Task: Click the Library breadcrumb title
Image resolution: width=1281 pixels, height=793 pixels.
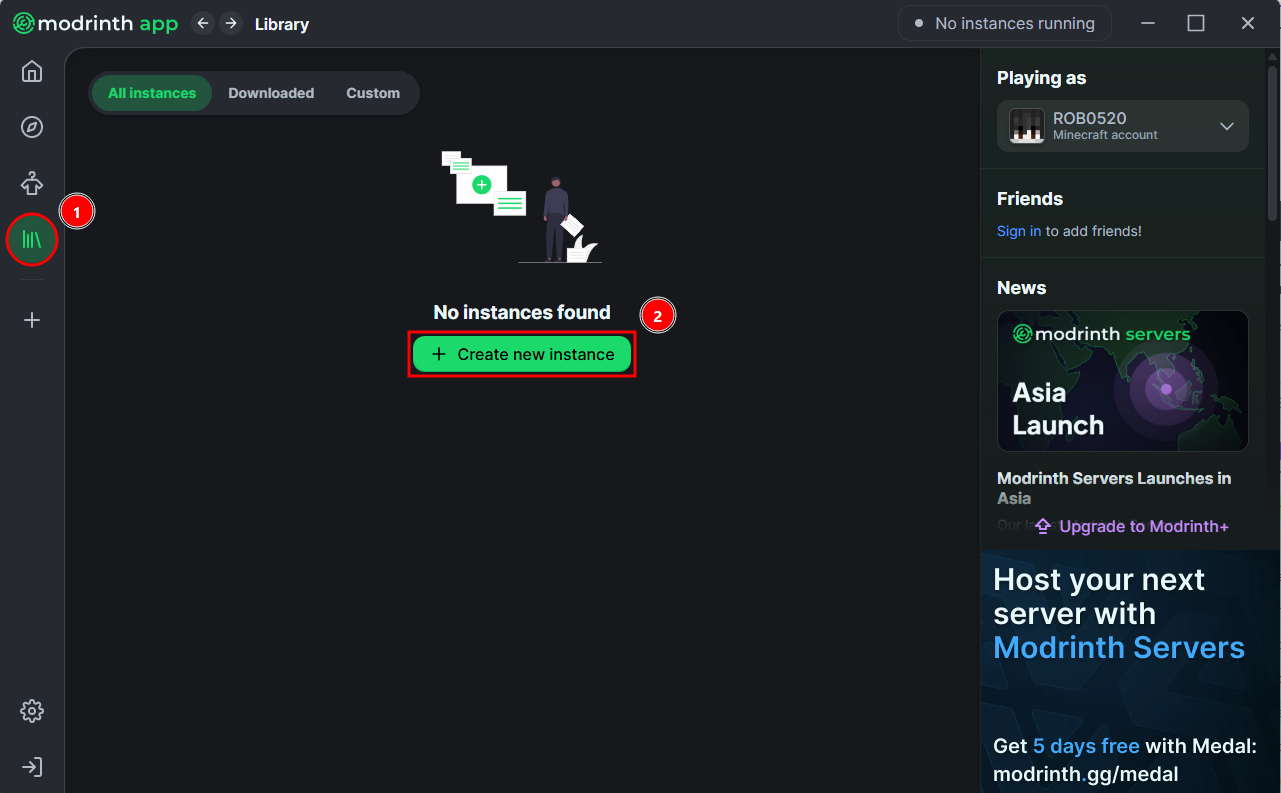Action: click(x=282, y=24)
